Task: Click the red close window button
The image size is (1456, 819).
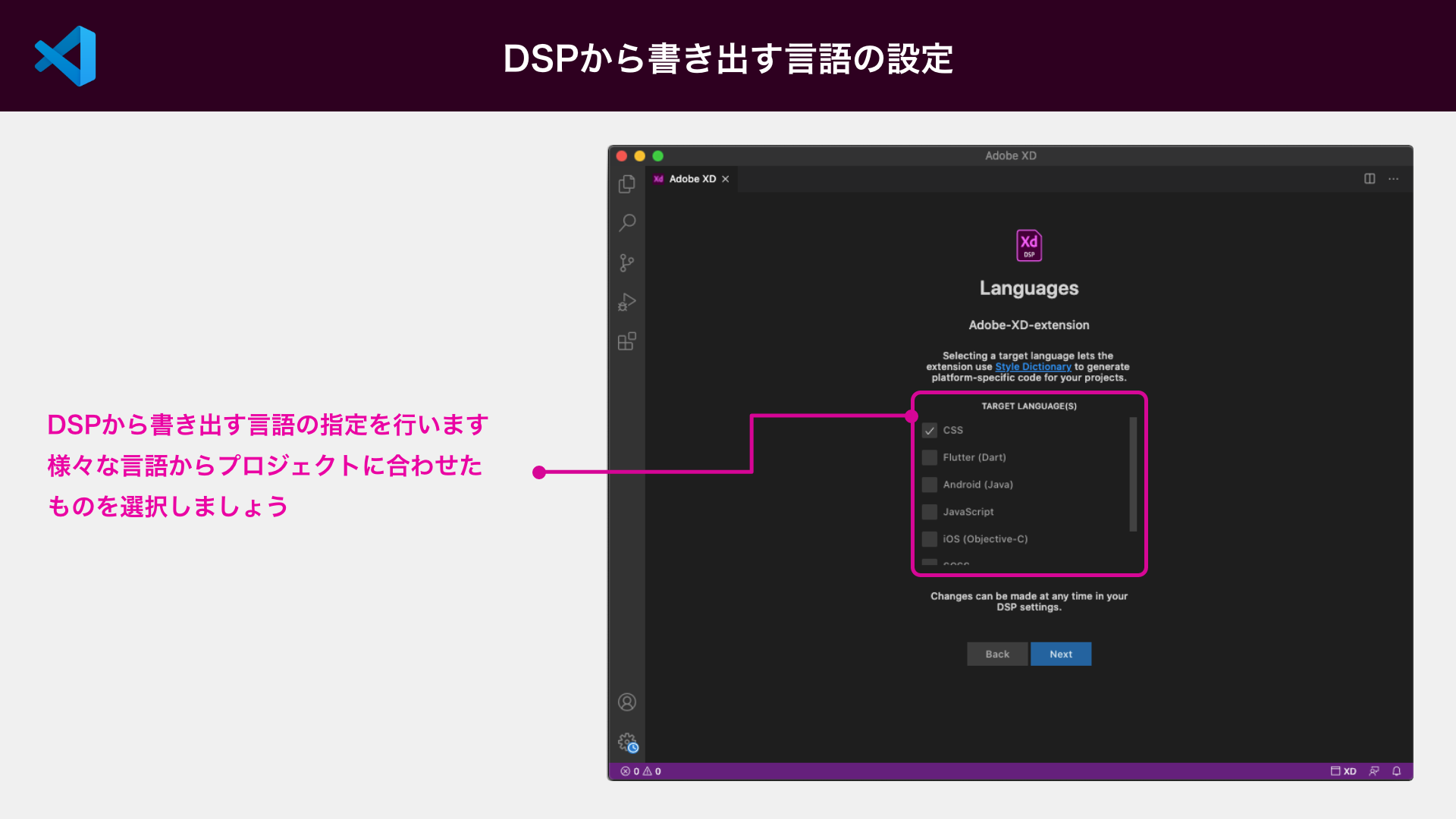Action: (621, 155)
